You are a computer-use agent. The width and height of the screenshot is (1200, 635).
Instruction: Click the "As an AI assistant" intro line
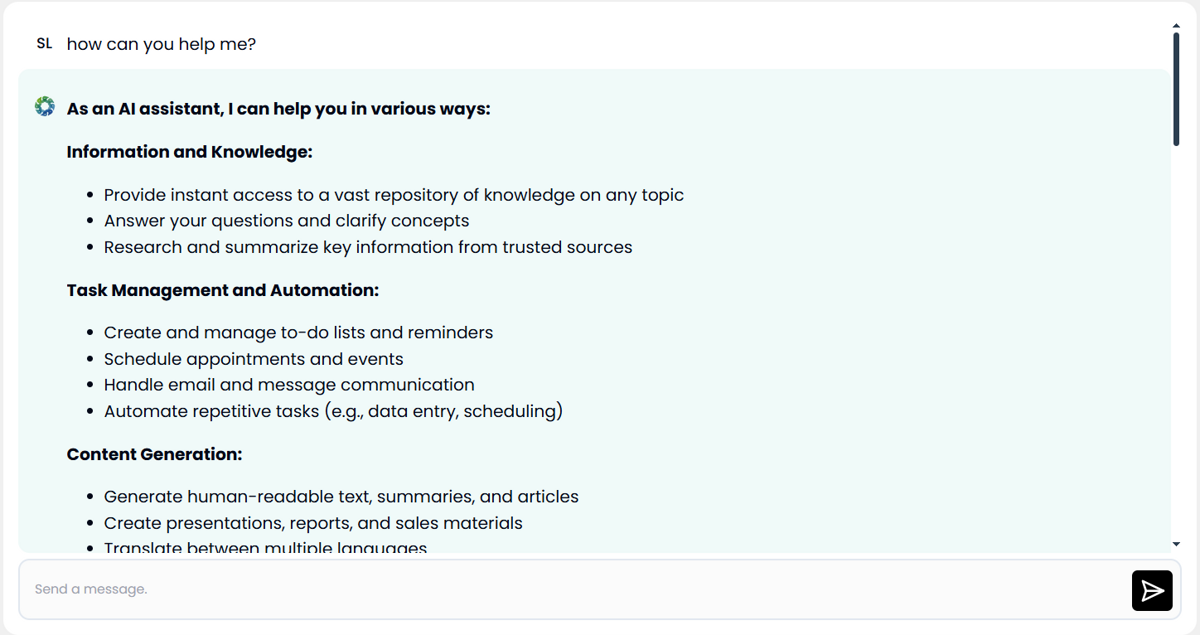point(278,109)
